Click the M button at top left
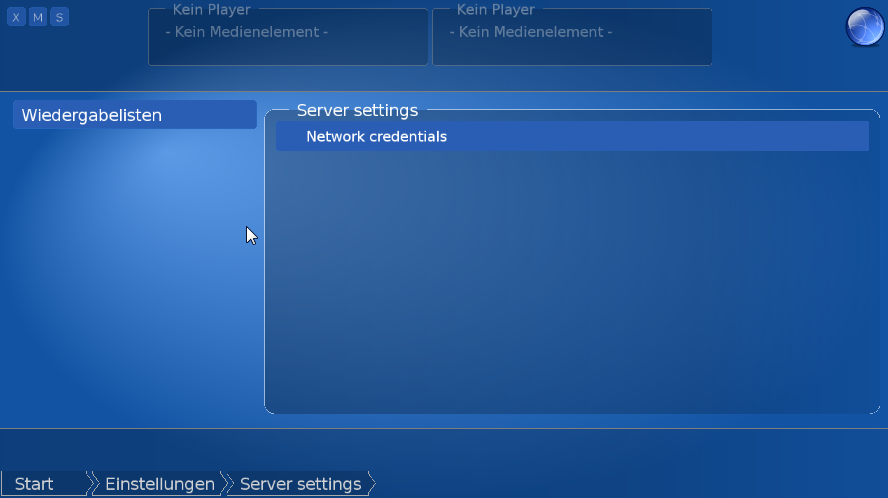 (38, 17)
